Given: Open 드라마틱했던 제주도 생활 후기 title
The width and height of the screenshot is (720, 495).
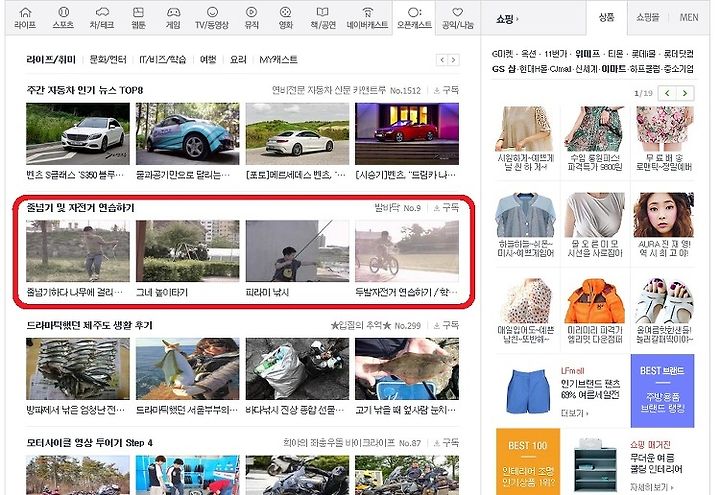Looking at the screenshot, I should point(89,325).
